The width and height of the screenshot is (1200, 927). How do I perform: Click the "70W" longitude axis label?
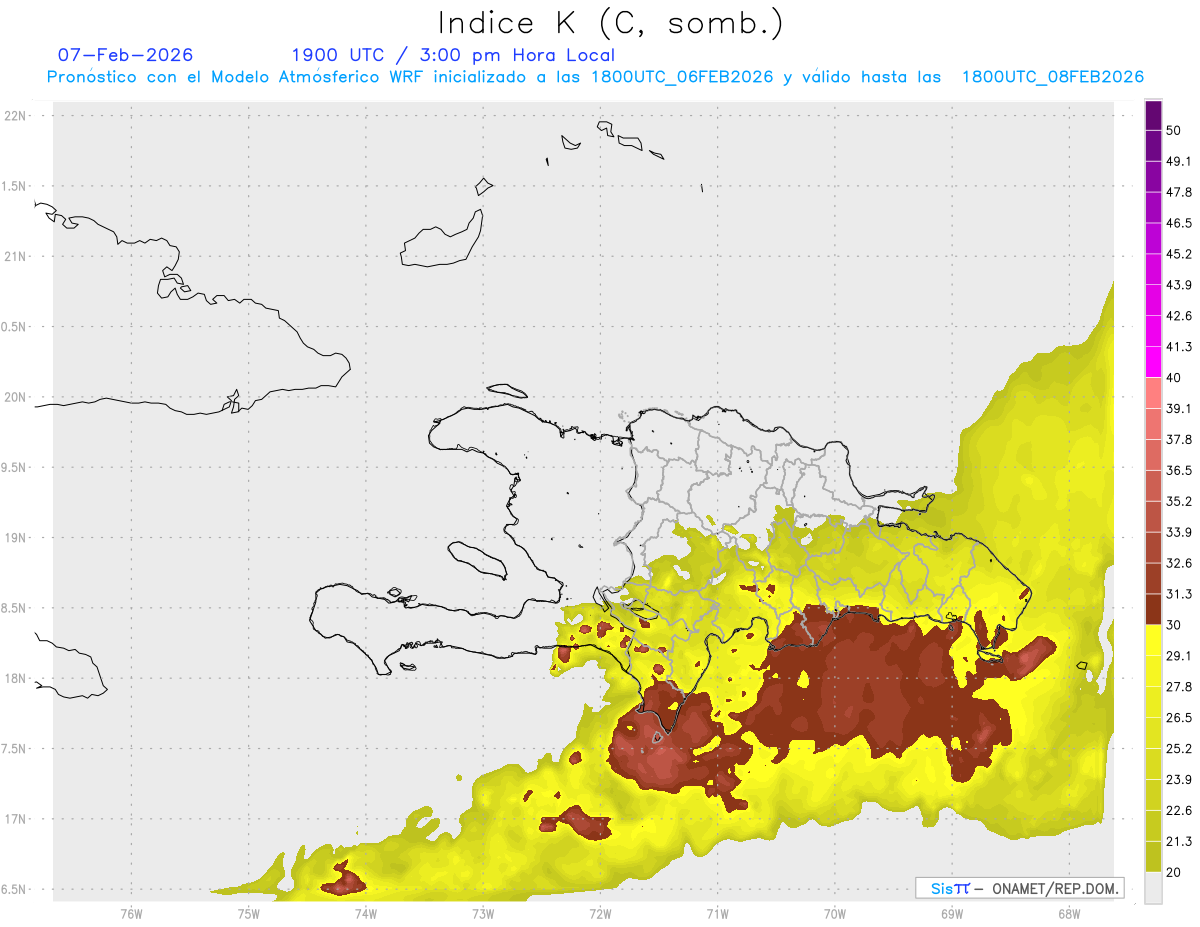[x=834, y=914]
